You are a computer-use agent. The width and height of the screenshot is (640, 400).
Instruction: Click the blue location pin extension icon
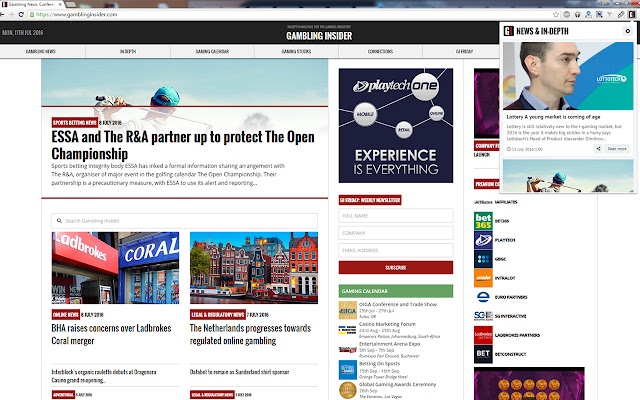pos(588,14)
